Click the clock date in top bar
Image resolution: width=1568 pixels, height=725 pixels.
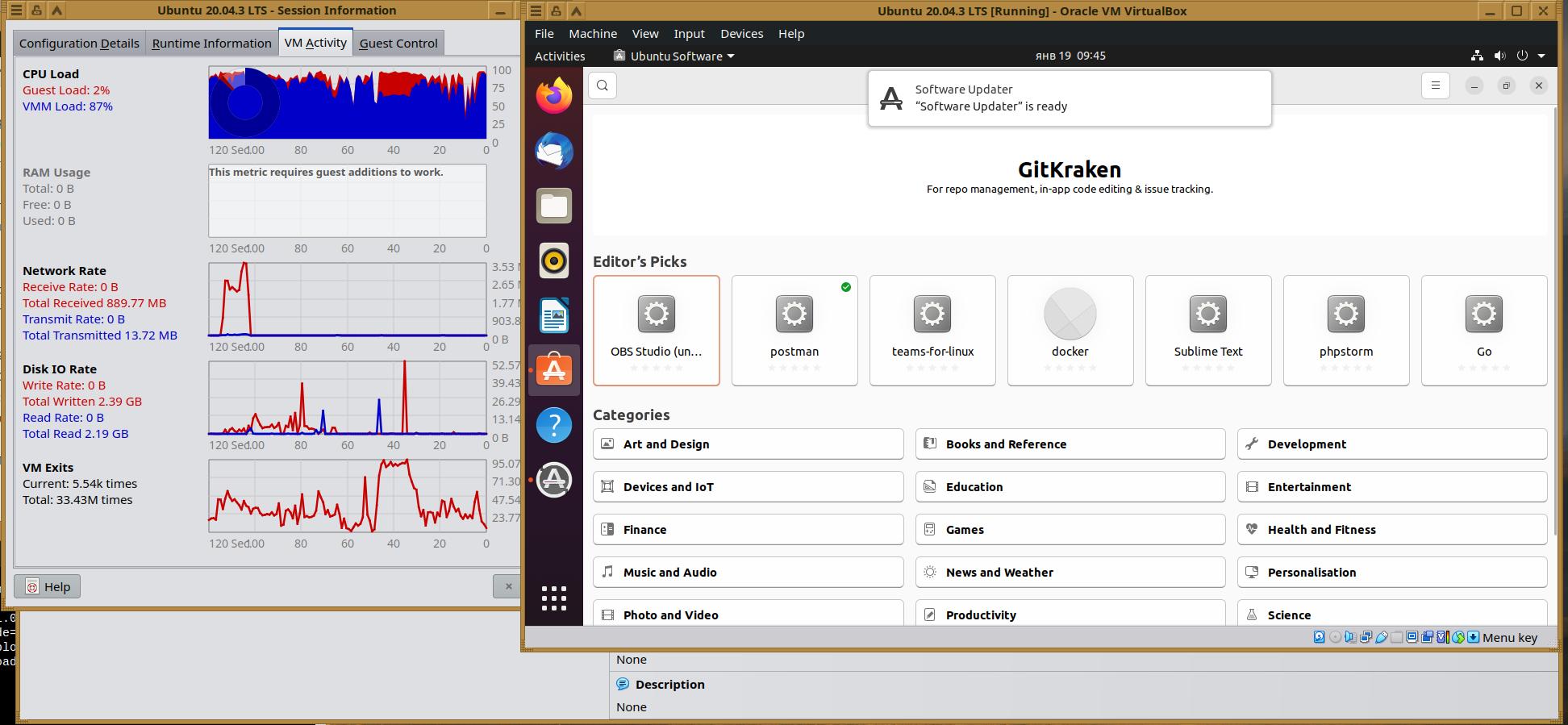(x=1070, y=56)
